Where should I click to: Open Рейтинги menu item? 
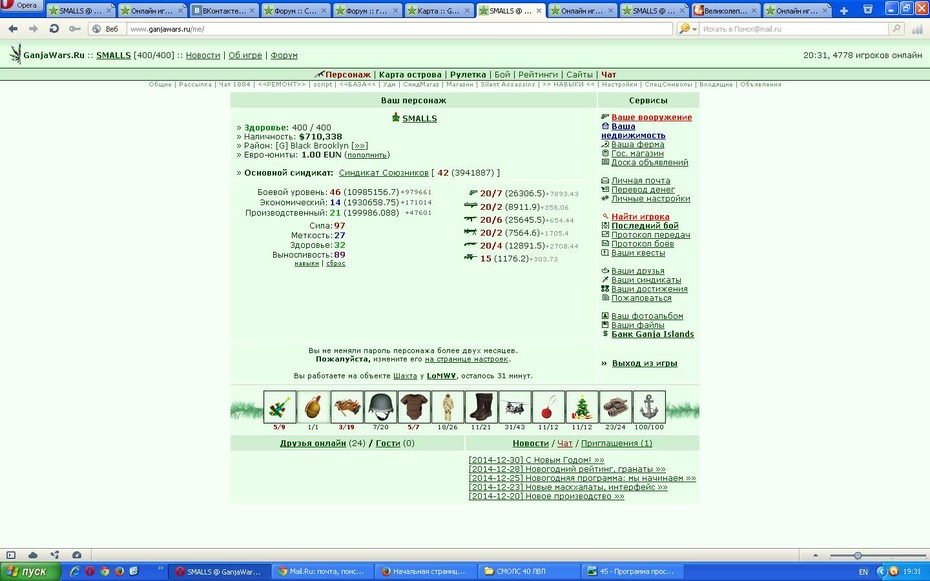tap(538, 75)
